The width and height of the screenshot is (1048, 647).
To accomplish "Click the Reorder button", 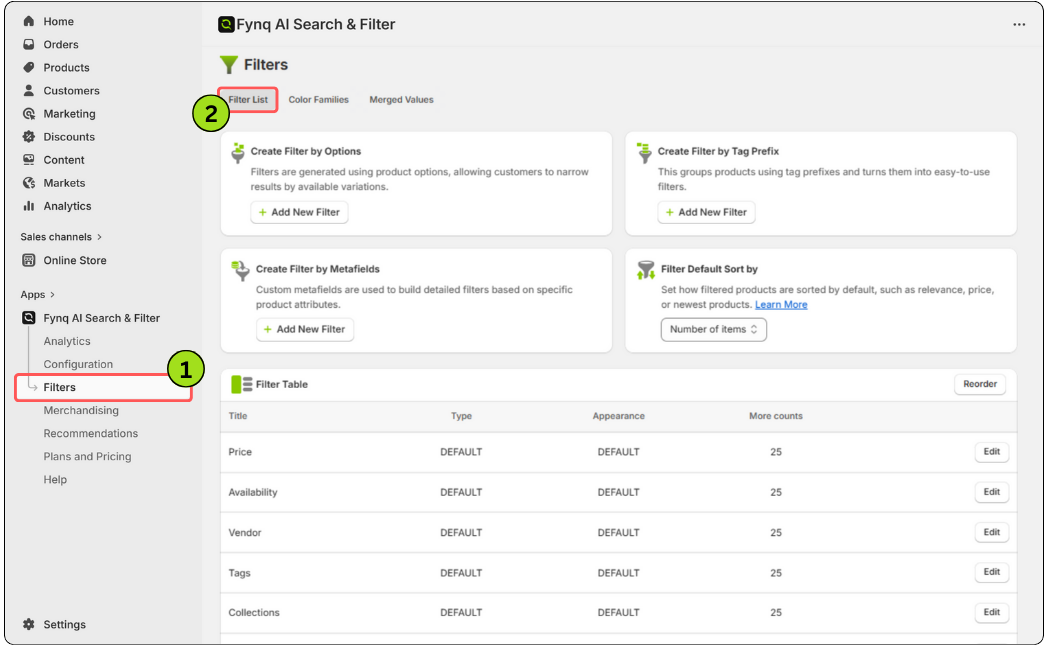I will (x=979, y=384).
